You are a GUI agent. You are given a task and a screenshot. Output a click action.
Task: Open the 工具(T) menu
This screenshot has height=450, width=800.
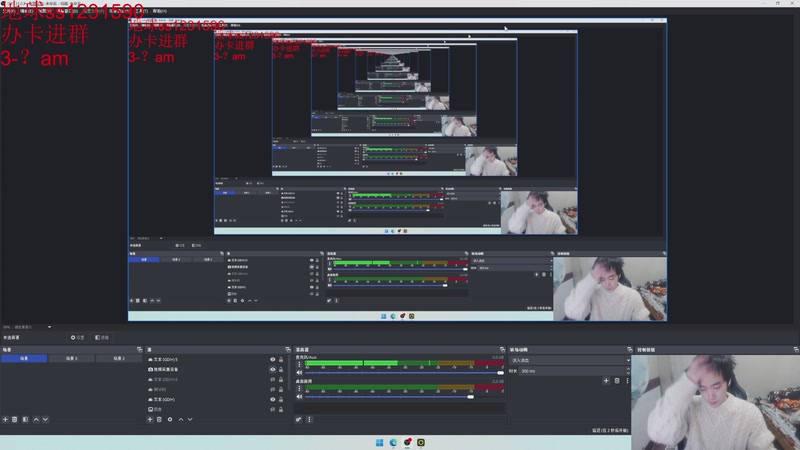pos(142,11)
